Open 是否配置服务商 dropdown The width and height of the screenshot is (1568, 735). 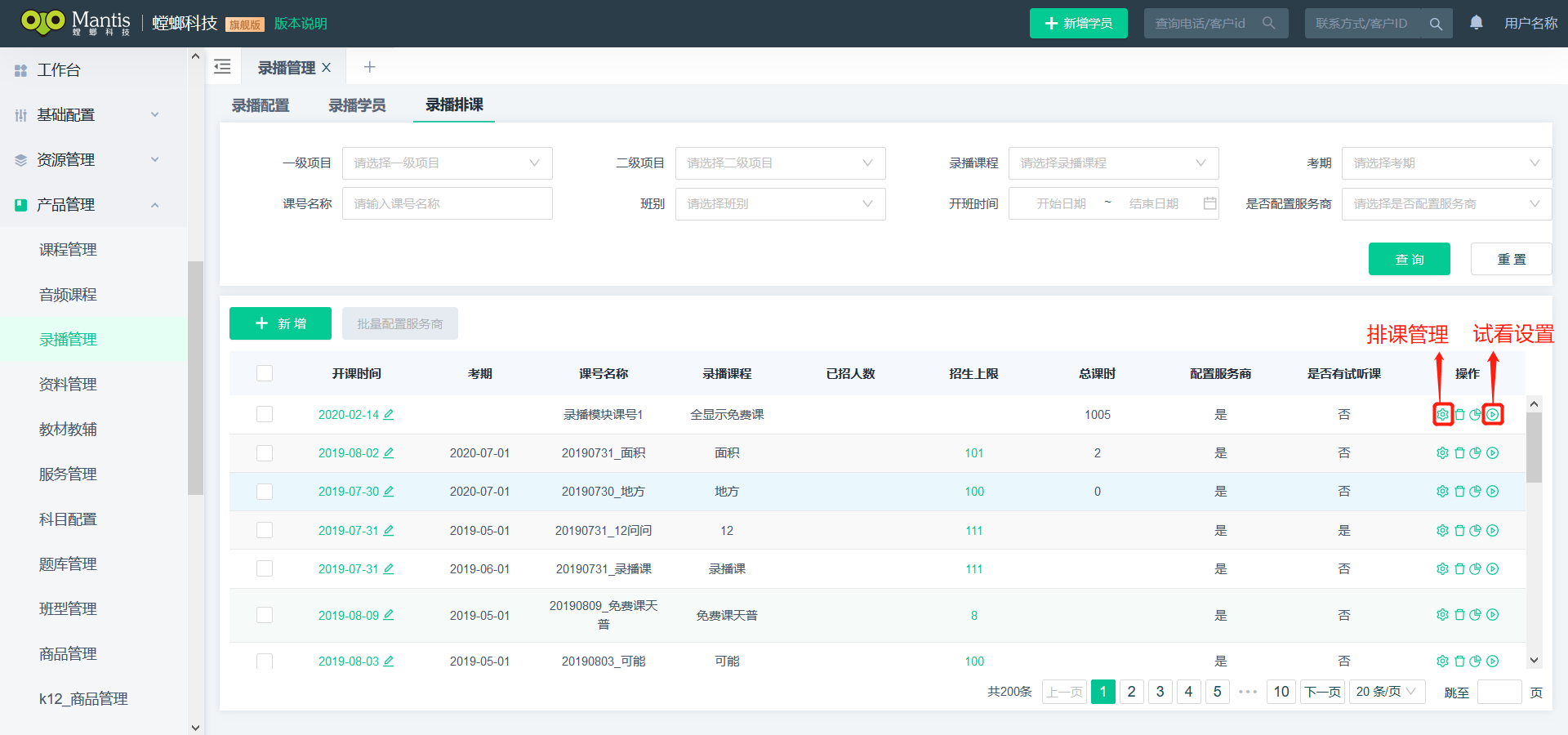(x=1446, y=203)
